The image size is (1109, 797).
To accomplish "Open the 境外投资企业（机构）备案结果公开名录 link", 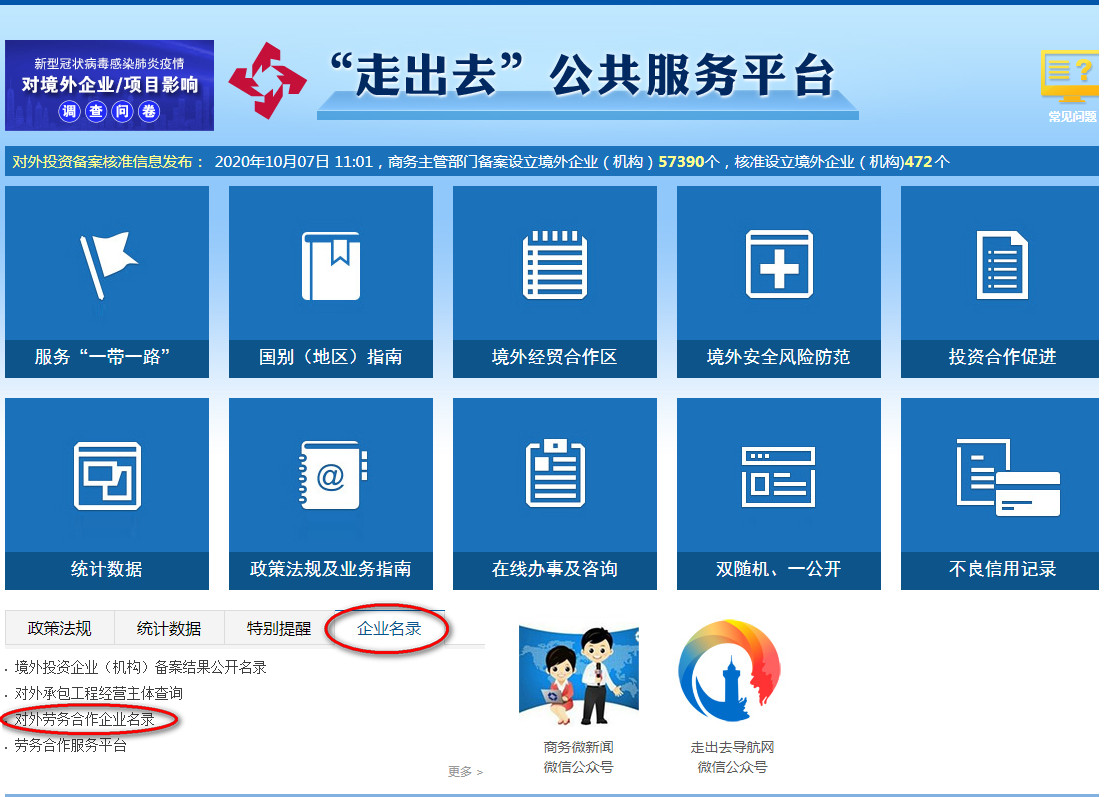I will (140, 667).
